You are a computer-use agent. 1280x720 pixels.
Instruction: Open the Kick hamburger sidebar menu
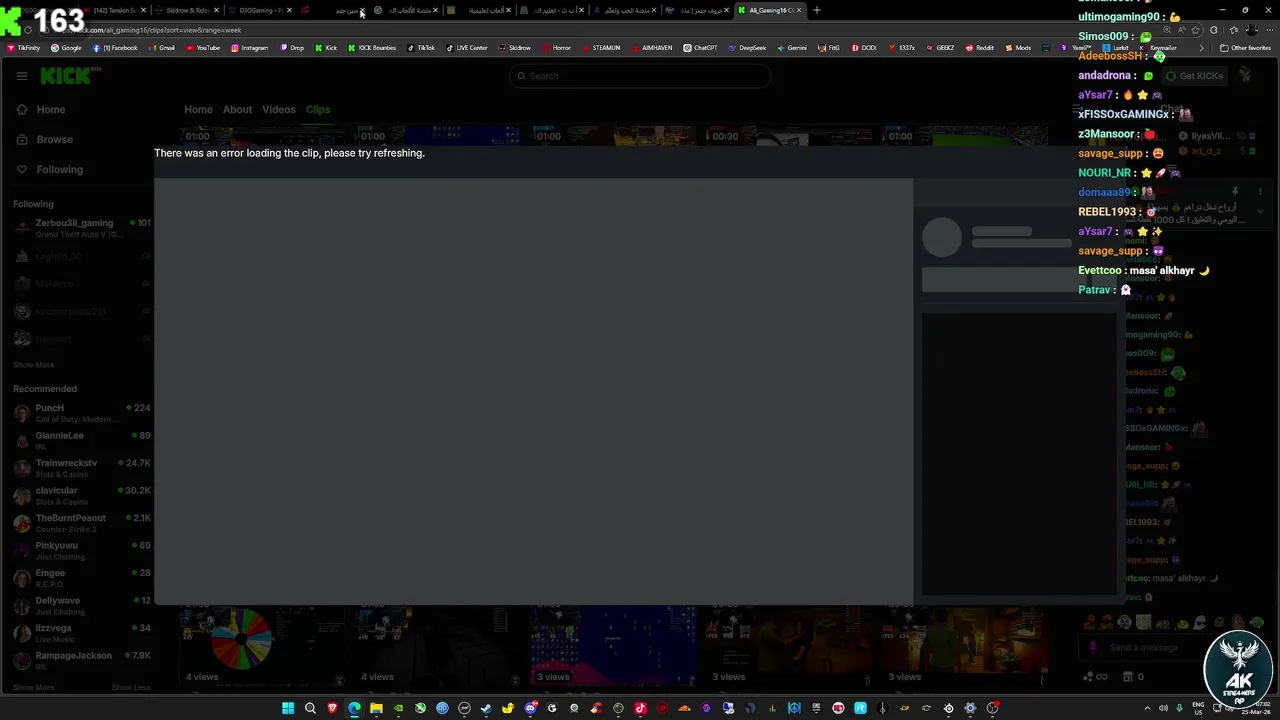(22, 76)
